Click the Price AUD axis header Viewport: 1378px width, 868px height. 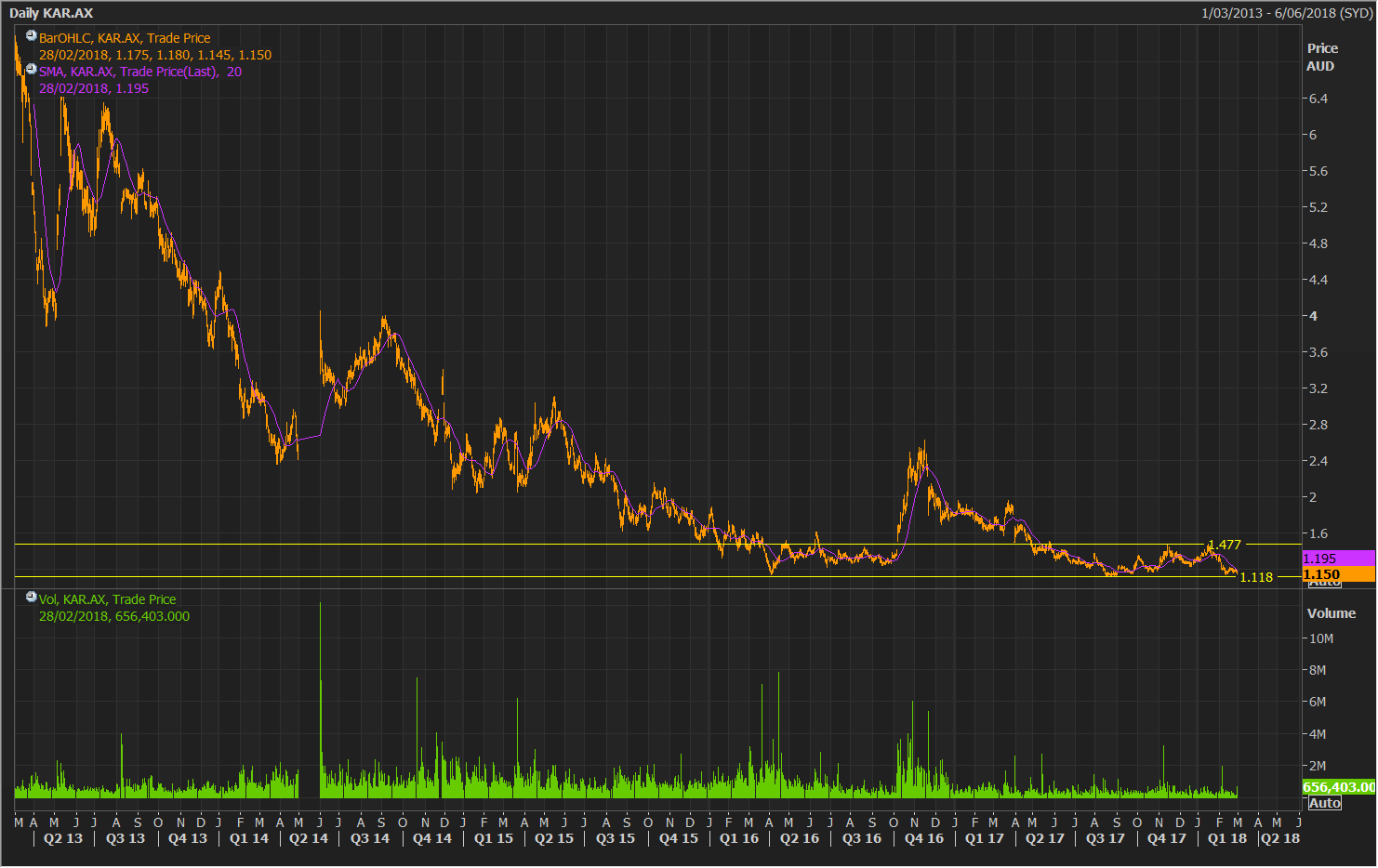point(1322,58)
